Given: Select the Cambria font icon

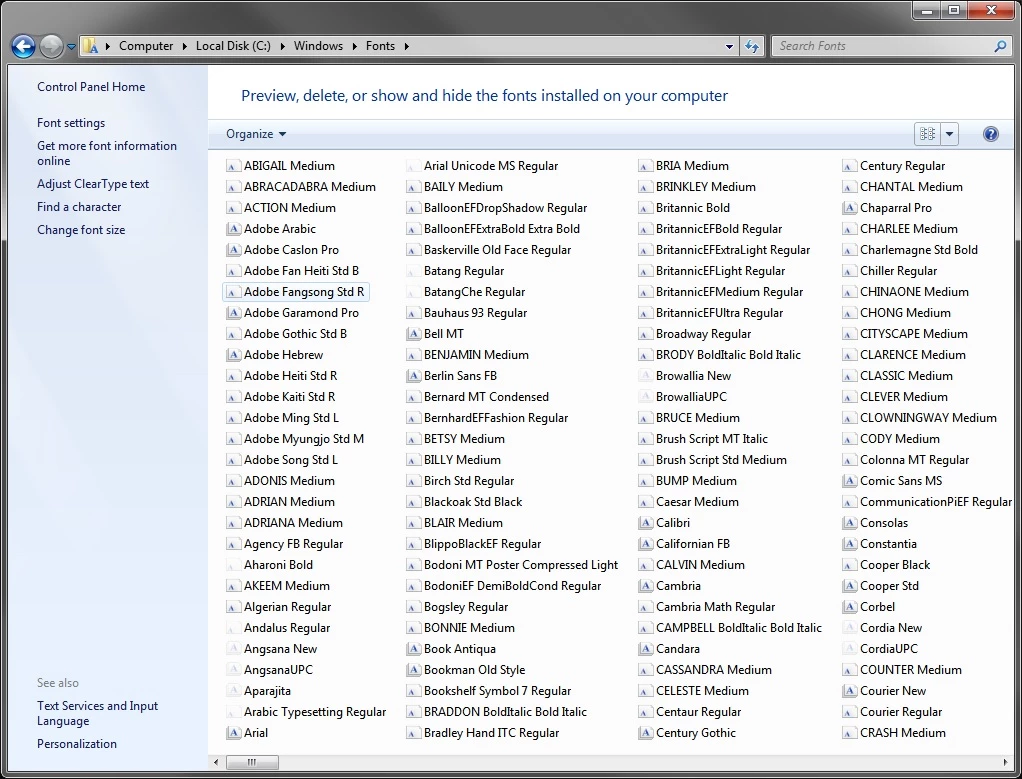Looking at the screenshot, I should [x=645, y=586].
